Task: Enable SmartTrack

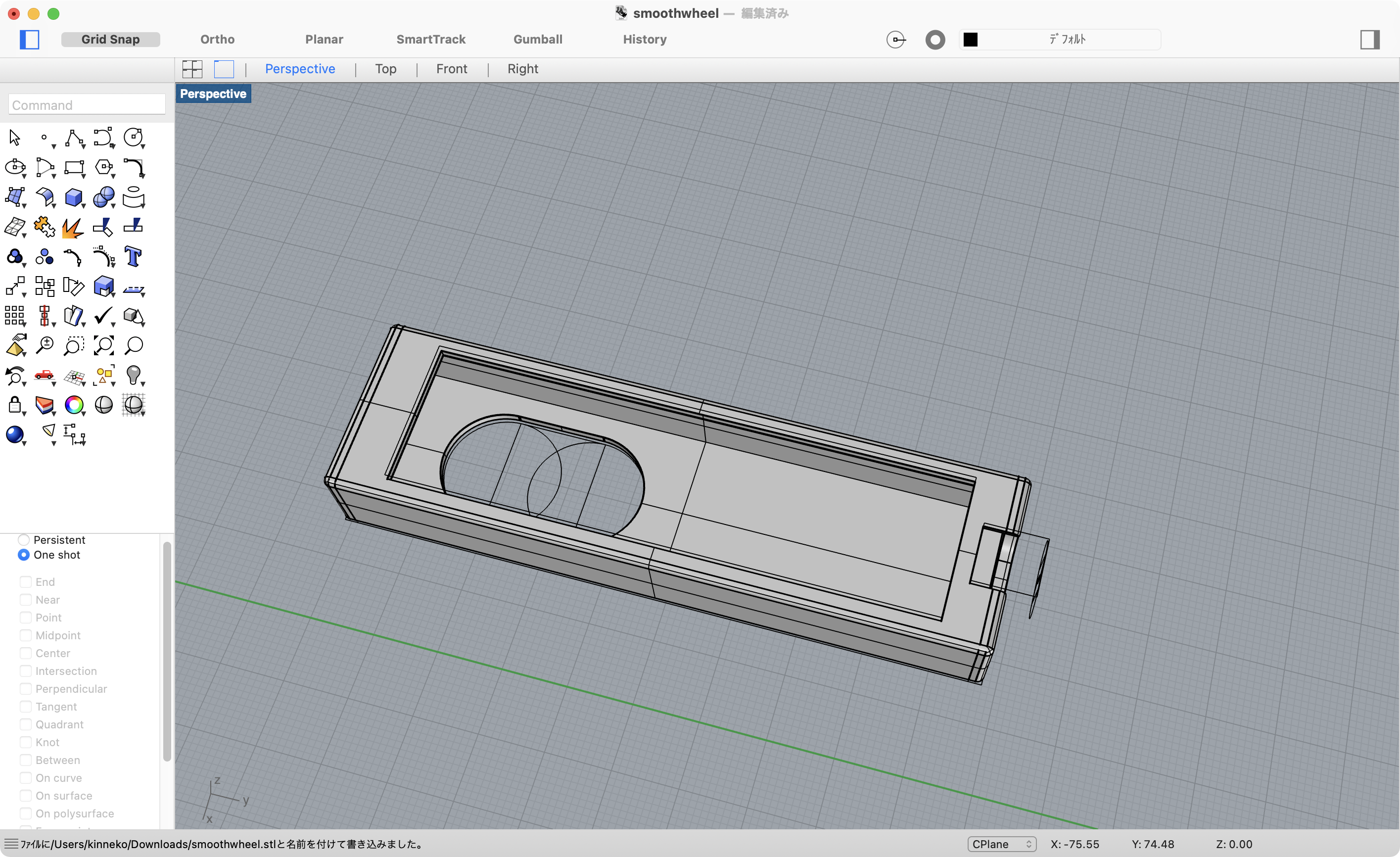Action: coord(431,39)
